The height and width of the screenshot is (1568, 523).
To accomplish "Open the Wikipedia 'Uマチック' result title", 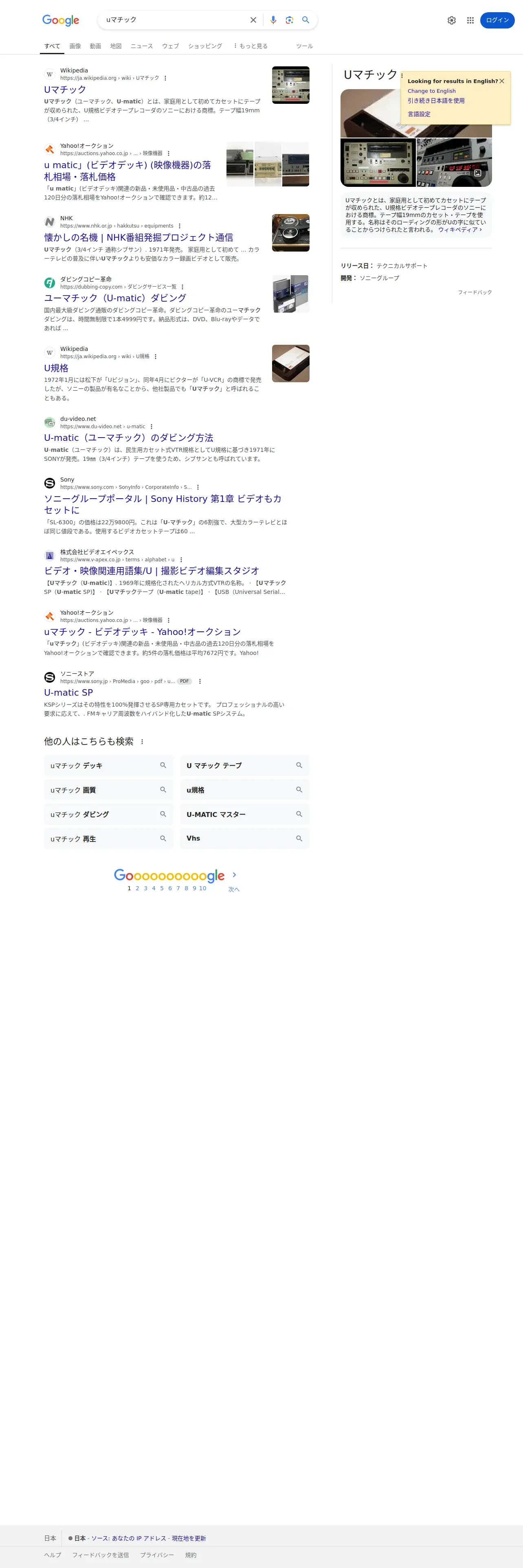I will click(65, 90).
